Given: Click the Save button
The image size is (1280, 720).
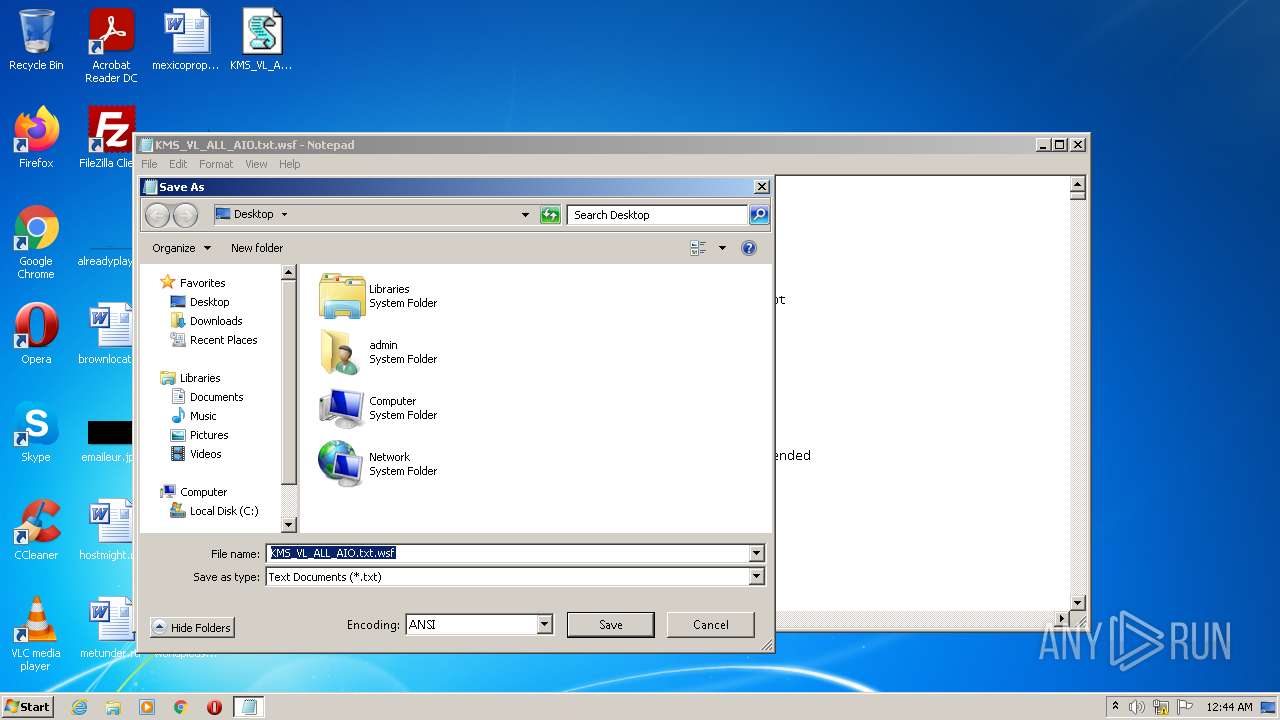Looking at the screenshot, I should click(x=610, y=625).
